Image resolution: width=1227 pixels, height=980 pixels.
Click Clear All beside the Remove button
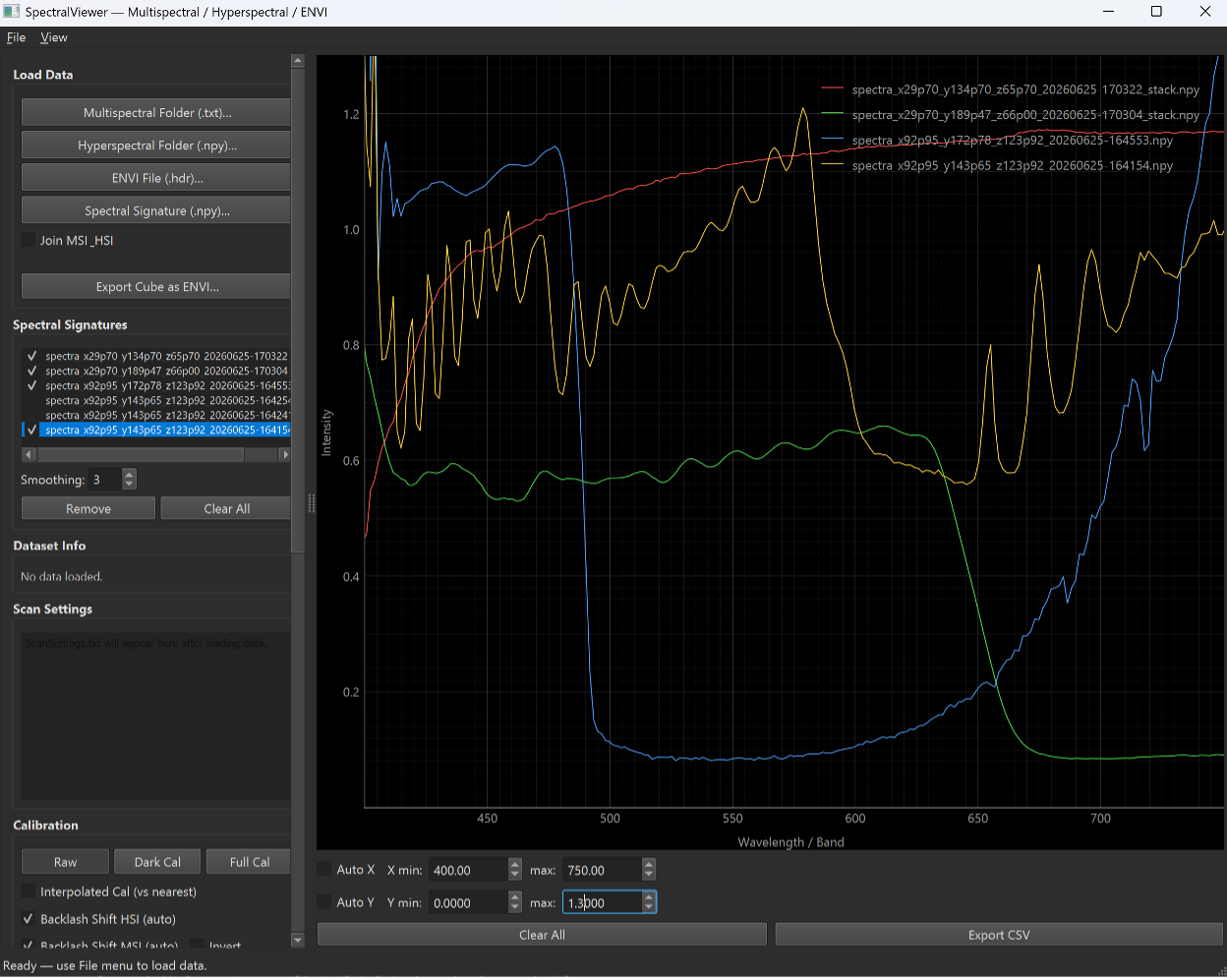tap(226, 508)
